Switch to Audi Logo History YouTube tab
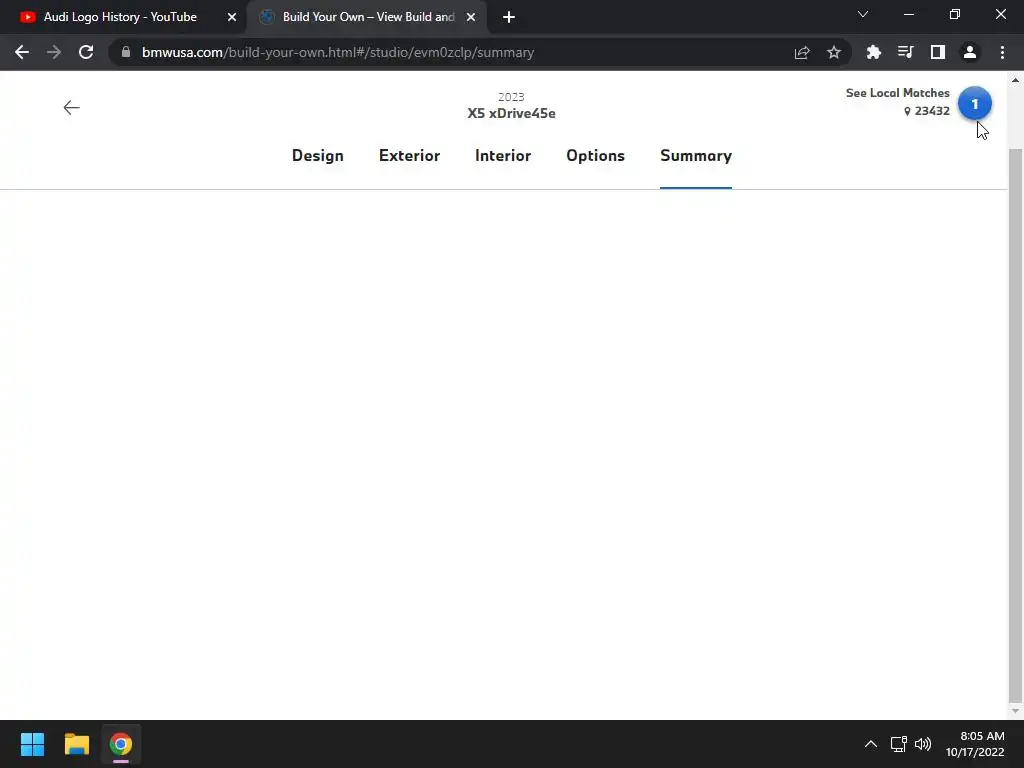The width and height of the screenshot is (1024, 768). pos(120,17)
